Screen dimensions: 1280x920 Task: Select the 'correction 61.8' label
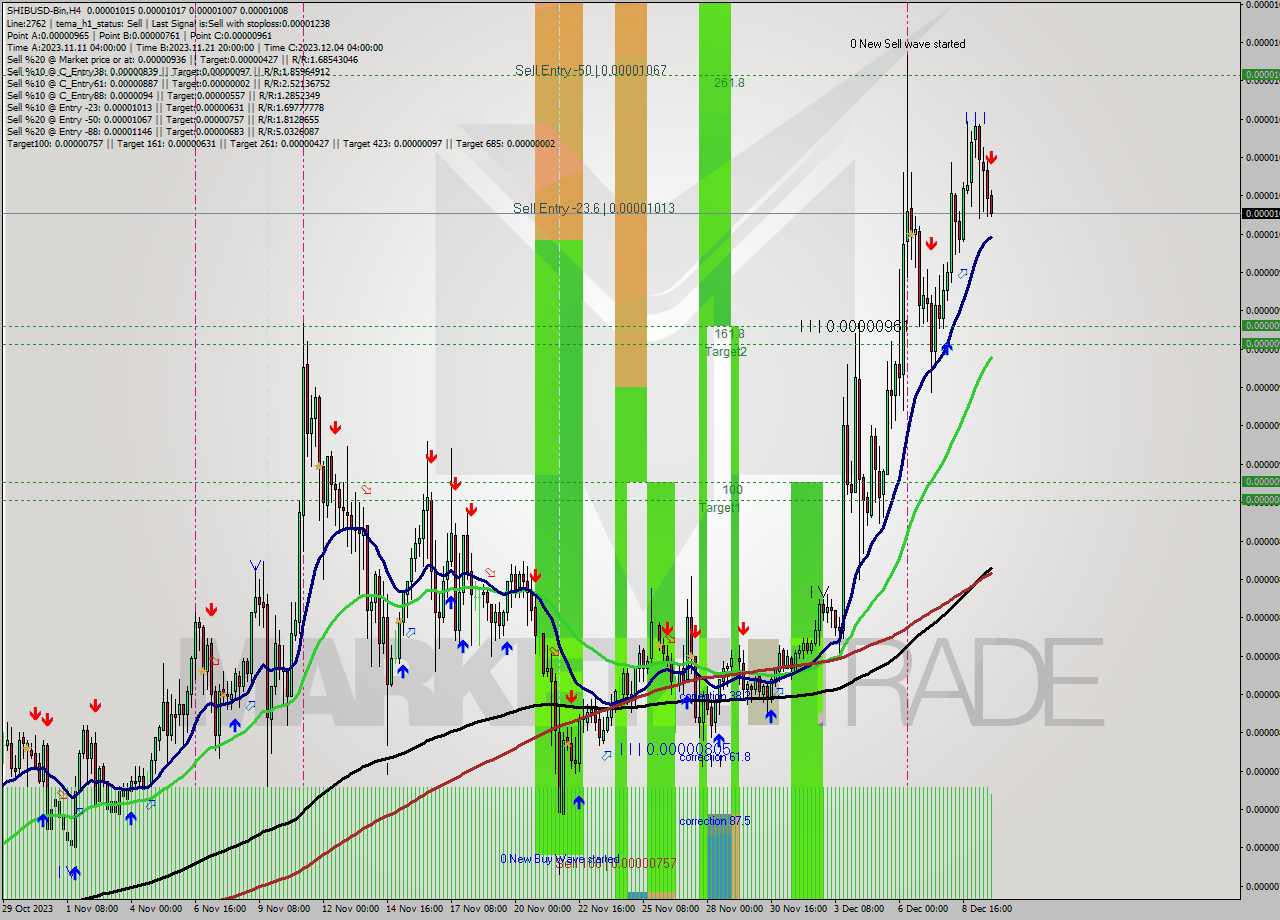(714, 757)
